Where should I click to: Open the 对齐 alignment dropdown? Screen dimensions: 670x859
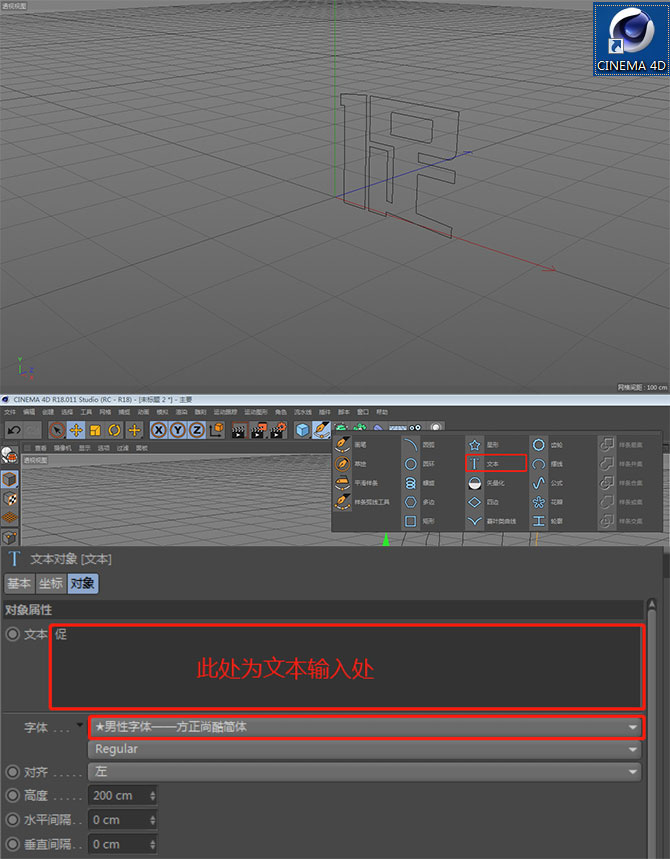(365, 772)
